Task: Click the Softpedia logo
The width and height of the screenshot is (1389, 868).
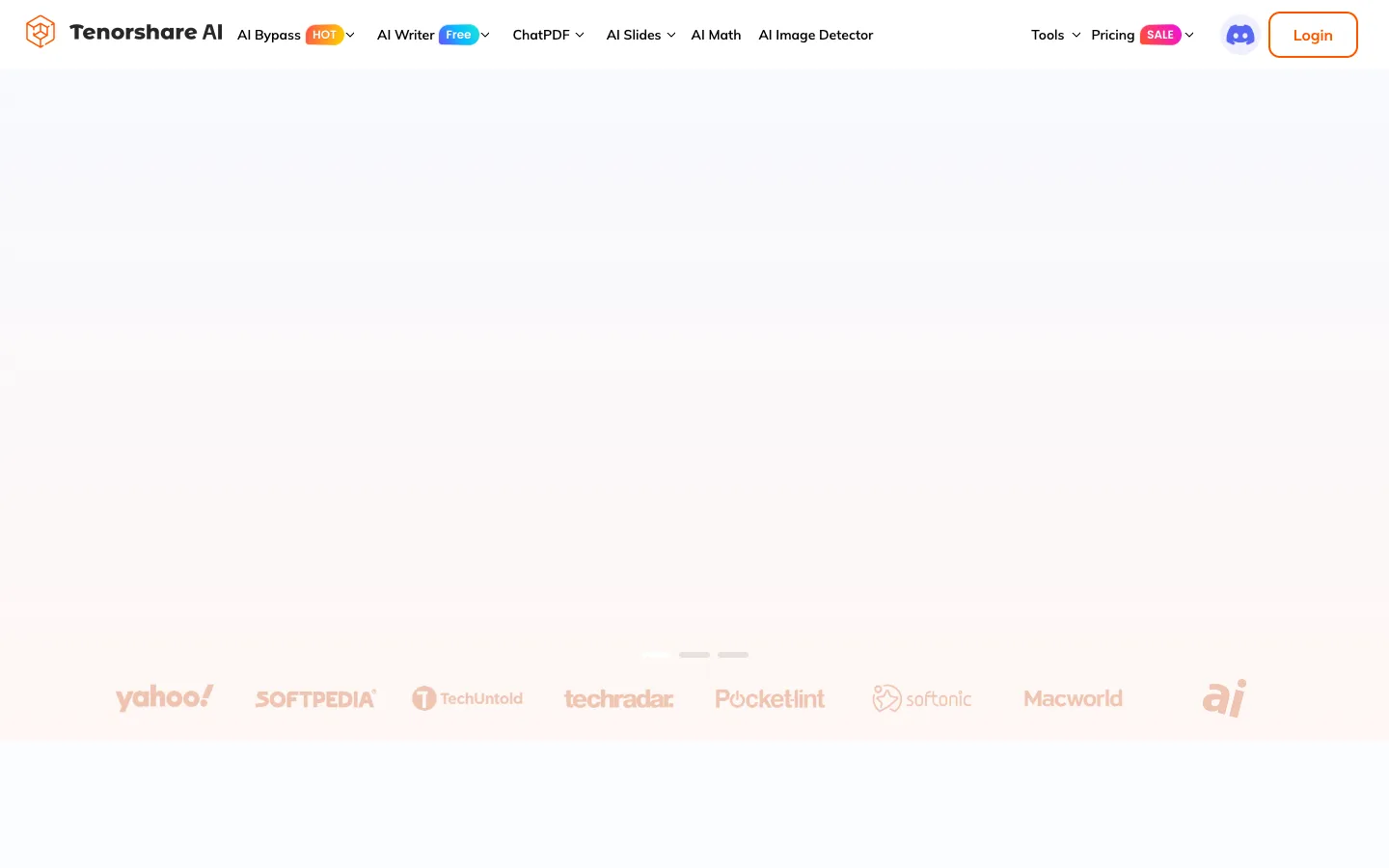Action: coord(315,699)
